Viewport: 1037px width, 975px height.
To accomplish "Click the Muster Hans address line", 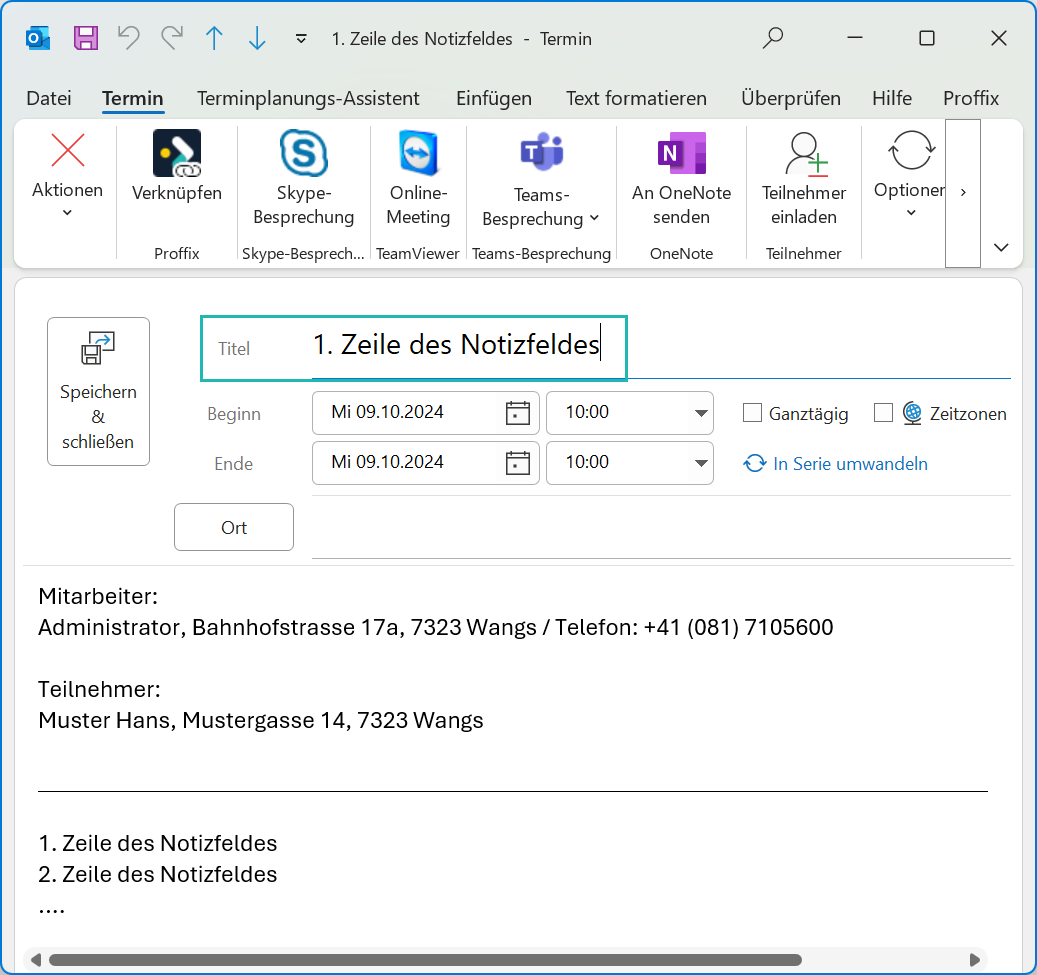I will 261,720.
